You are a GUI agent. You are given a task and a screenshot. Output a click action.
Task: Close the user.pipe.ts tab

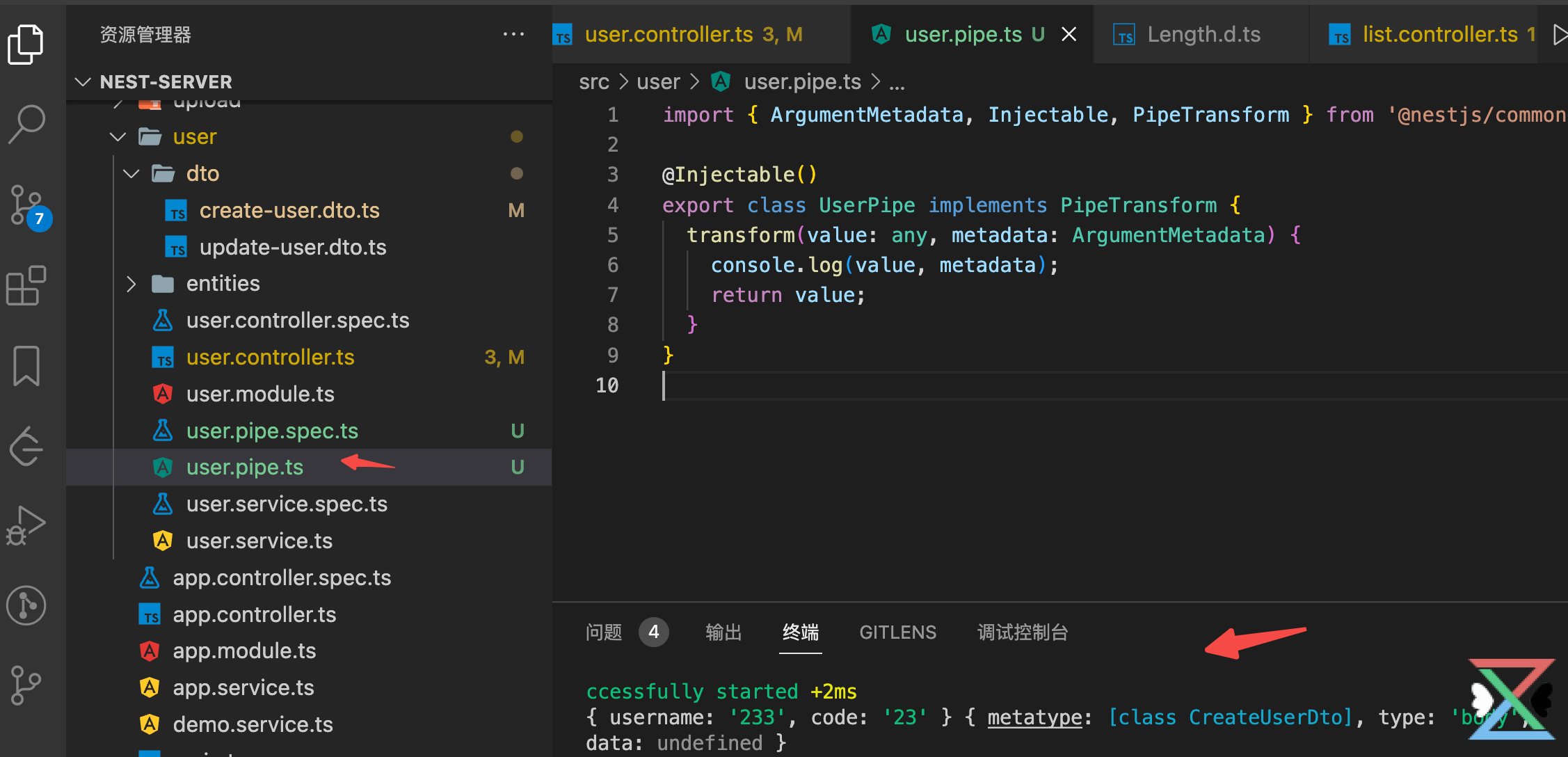[1069, 34]
